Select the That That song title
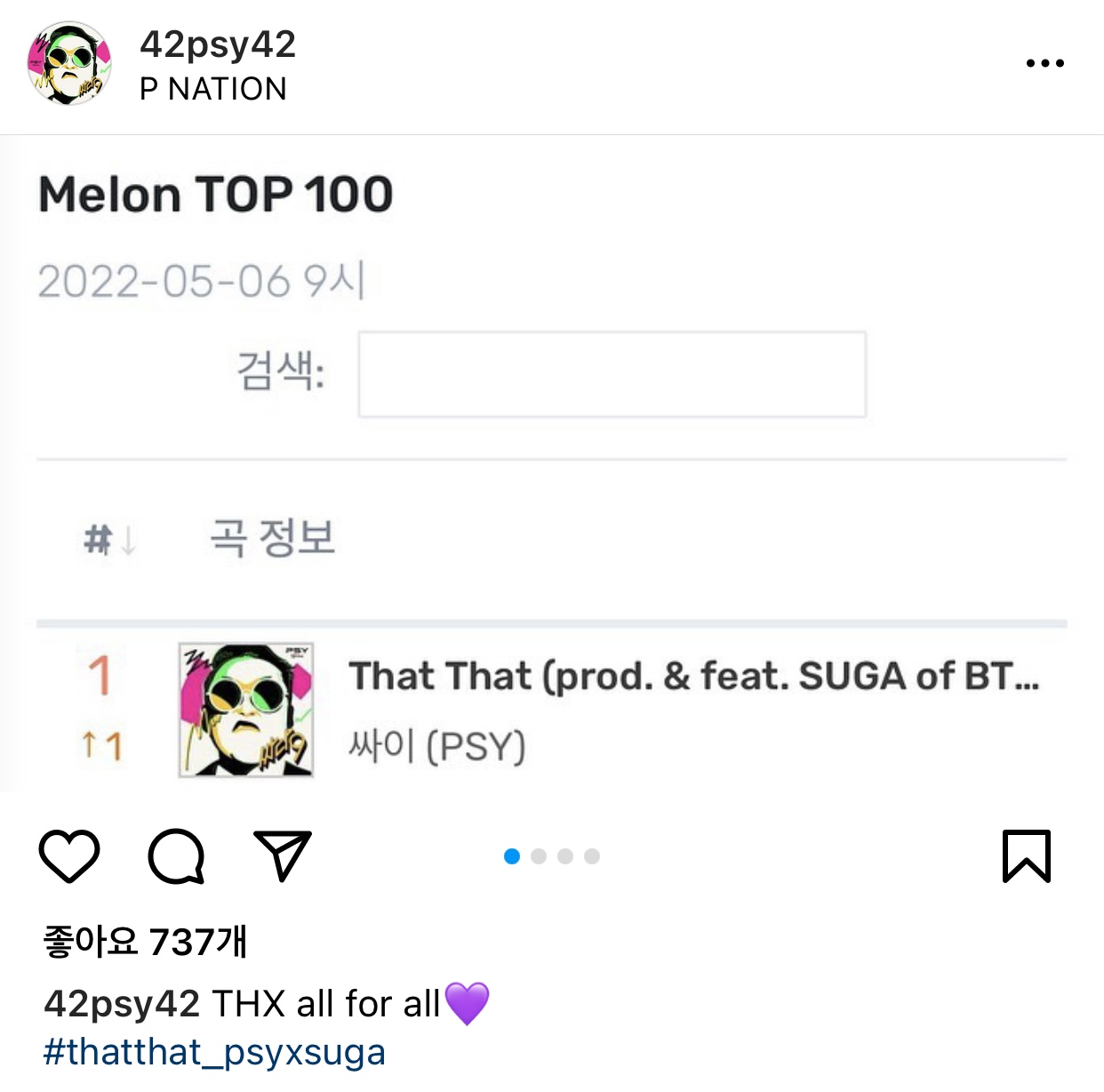 693,676
